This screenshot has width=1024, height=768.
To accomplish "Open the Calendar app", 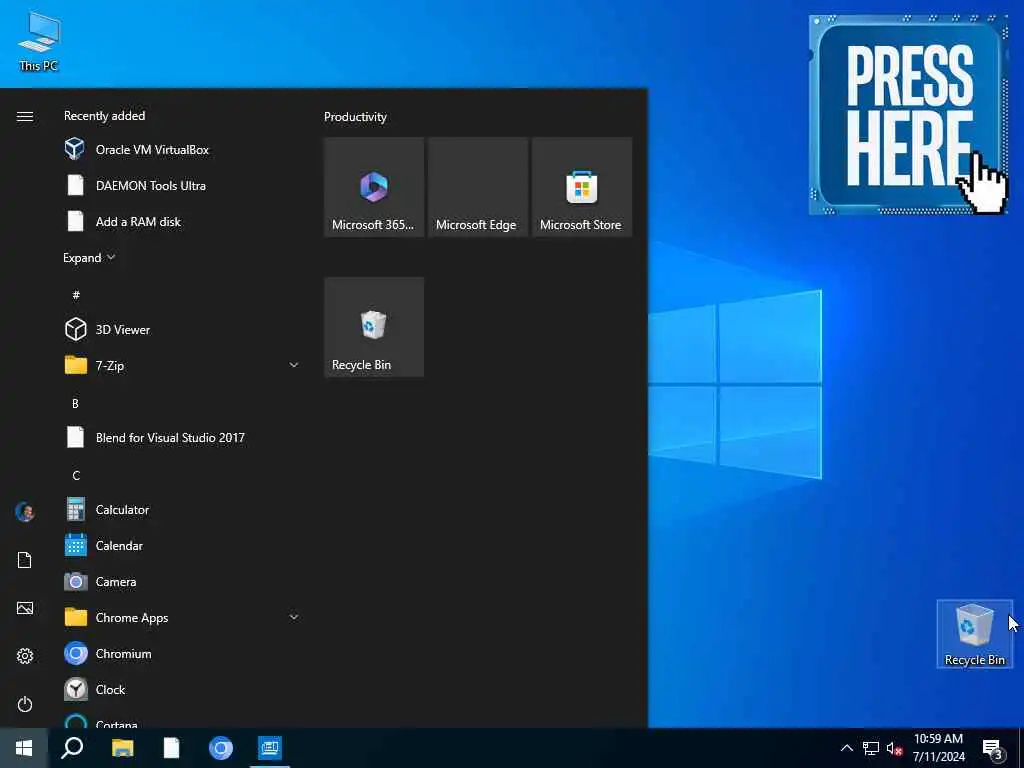I will tap(183, 545).
